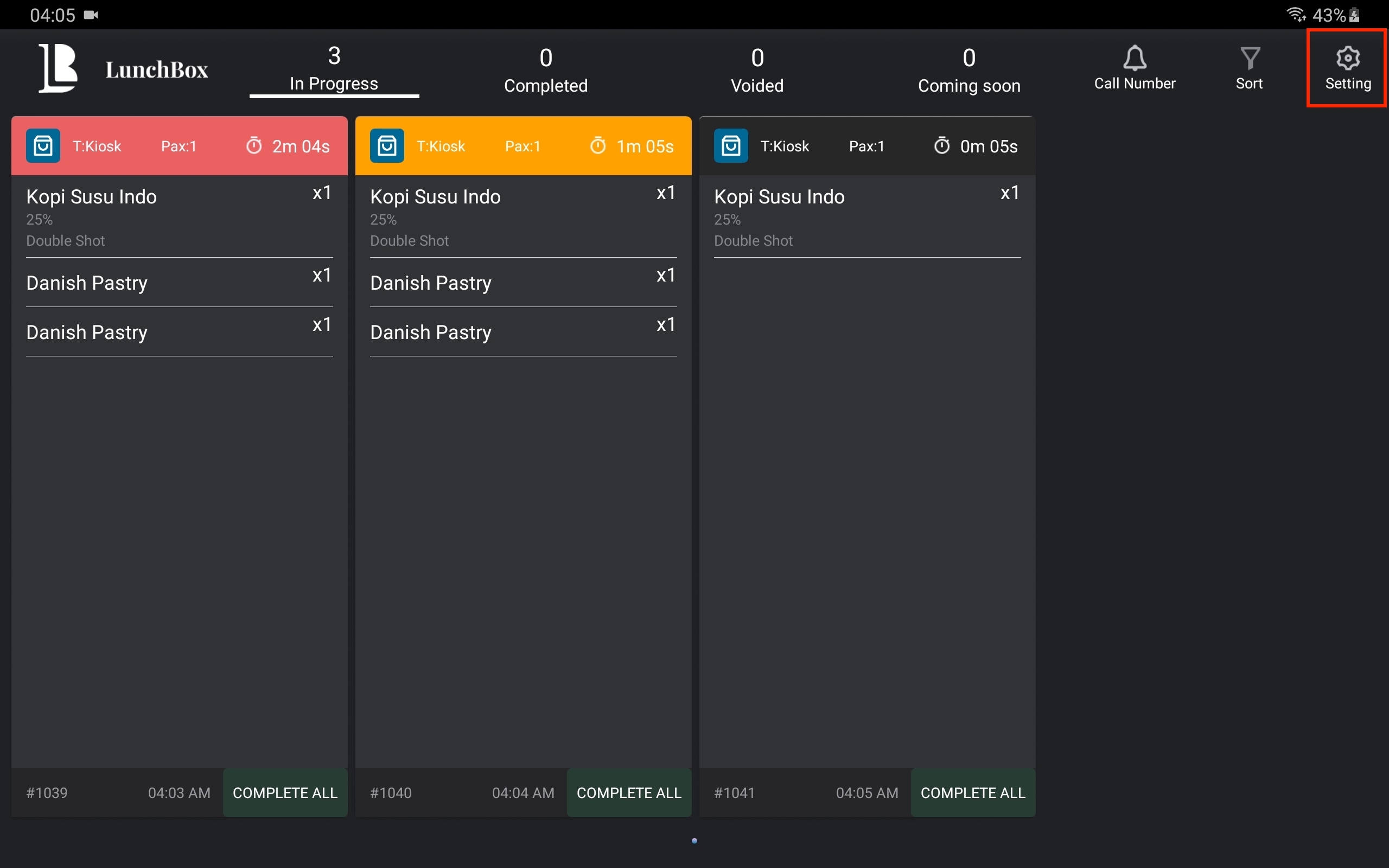This screenshot has width=1389, height=868.
Task: Open the Coming soon tab
Action: click(969, 70)
